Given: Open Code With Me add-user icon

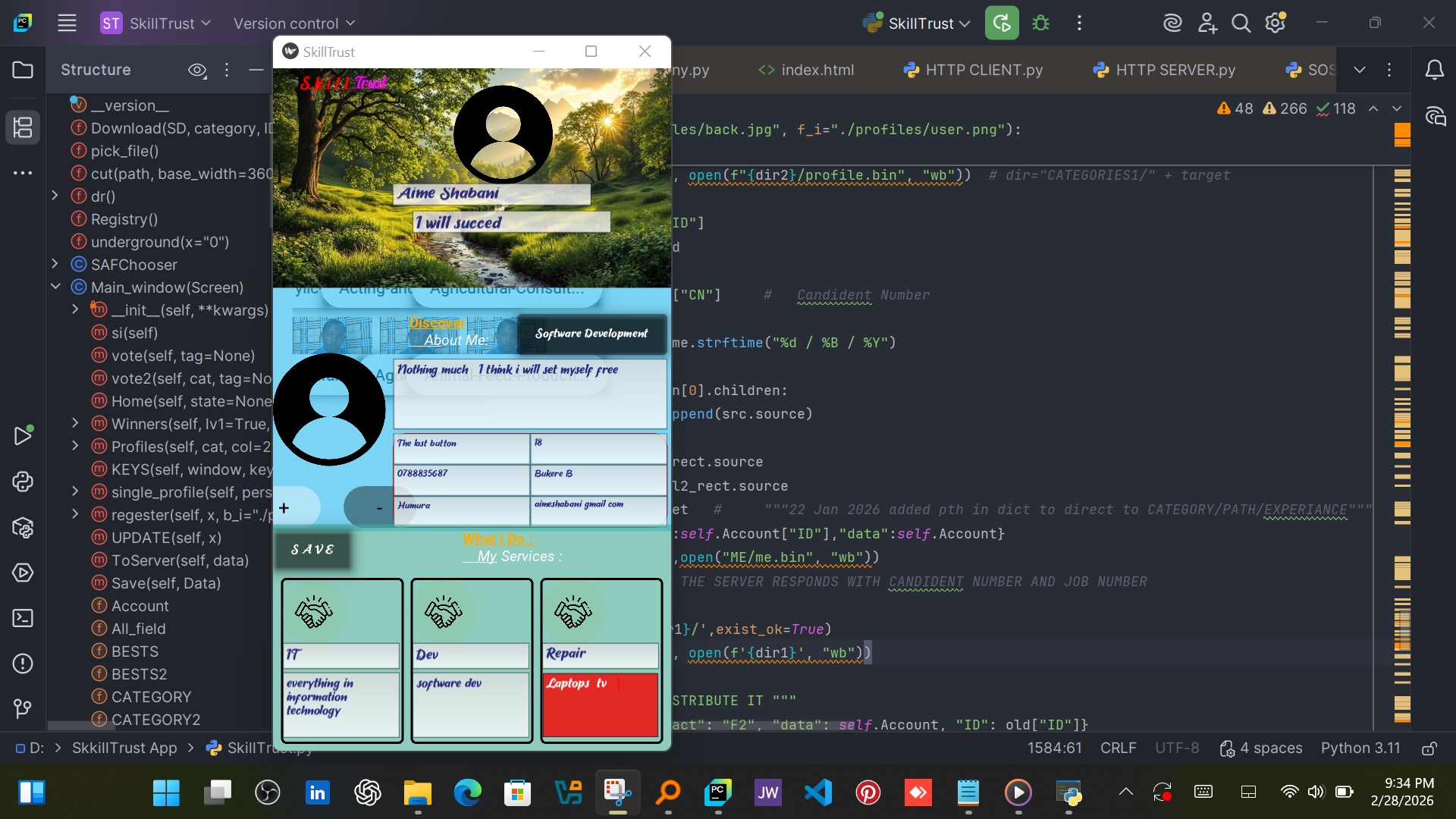Looking at the screenshot, I should point(1207,24).
